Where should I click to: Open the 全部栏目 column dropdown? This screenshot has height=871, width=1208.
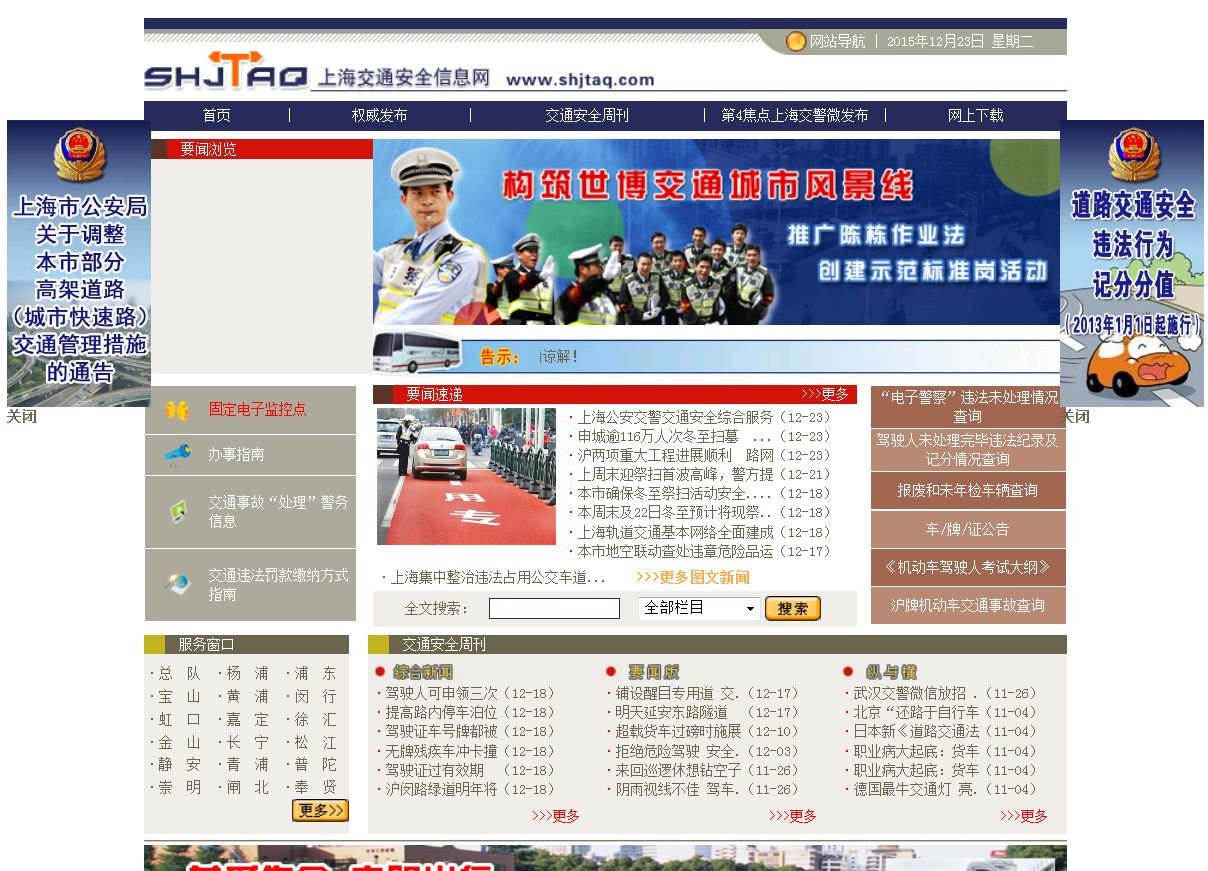click(x=697, y=608)
